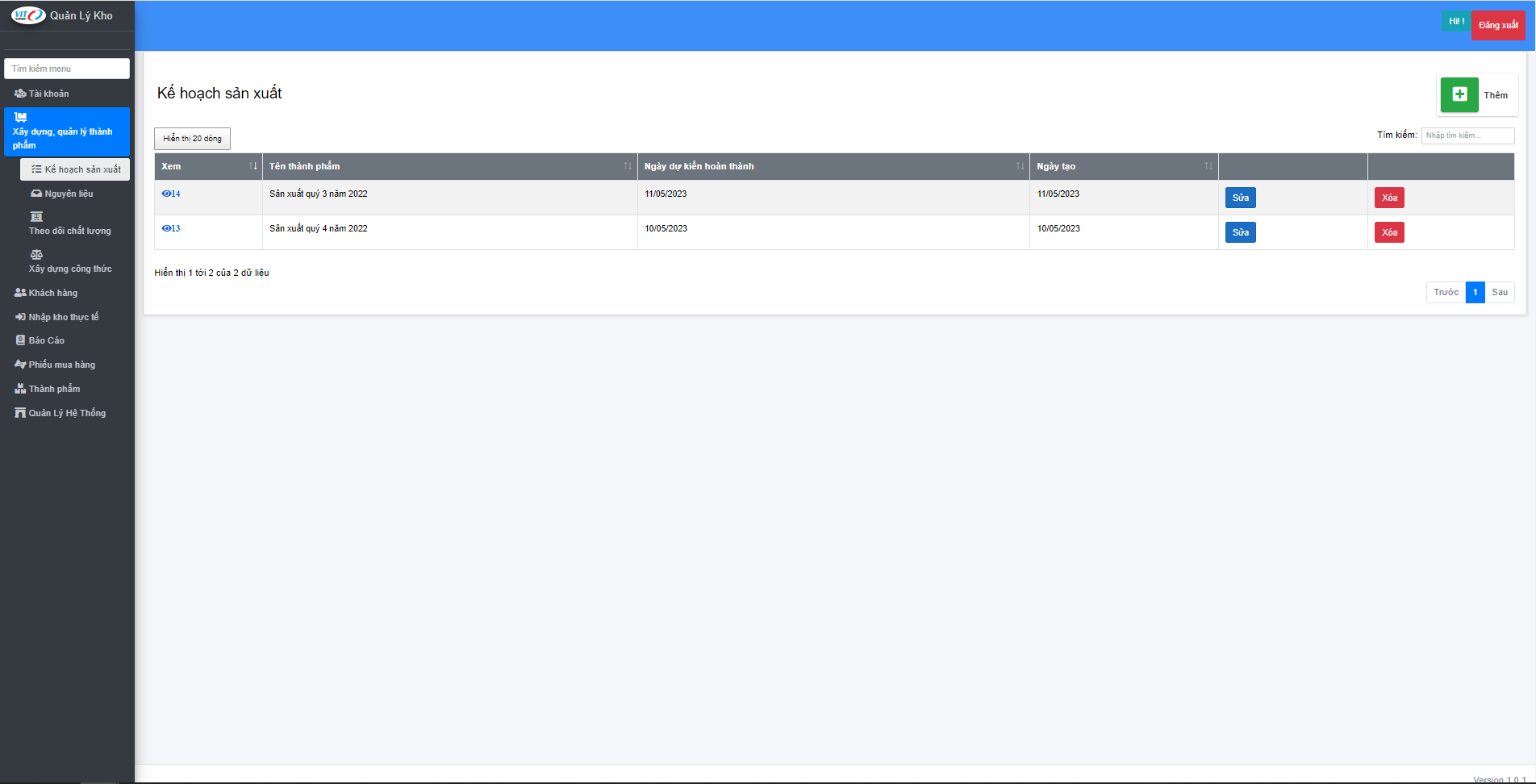Click Sửa for Sản xuất quý 4

pos(1240,232)
